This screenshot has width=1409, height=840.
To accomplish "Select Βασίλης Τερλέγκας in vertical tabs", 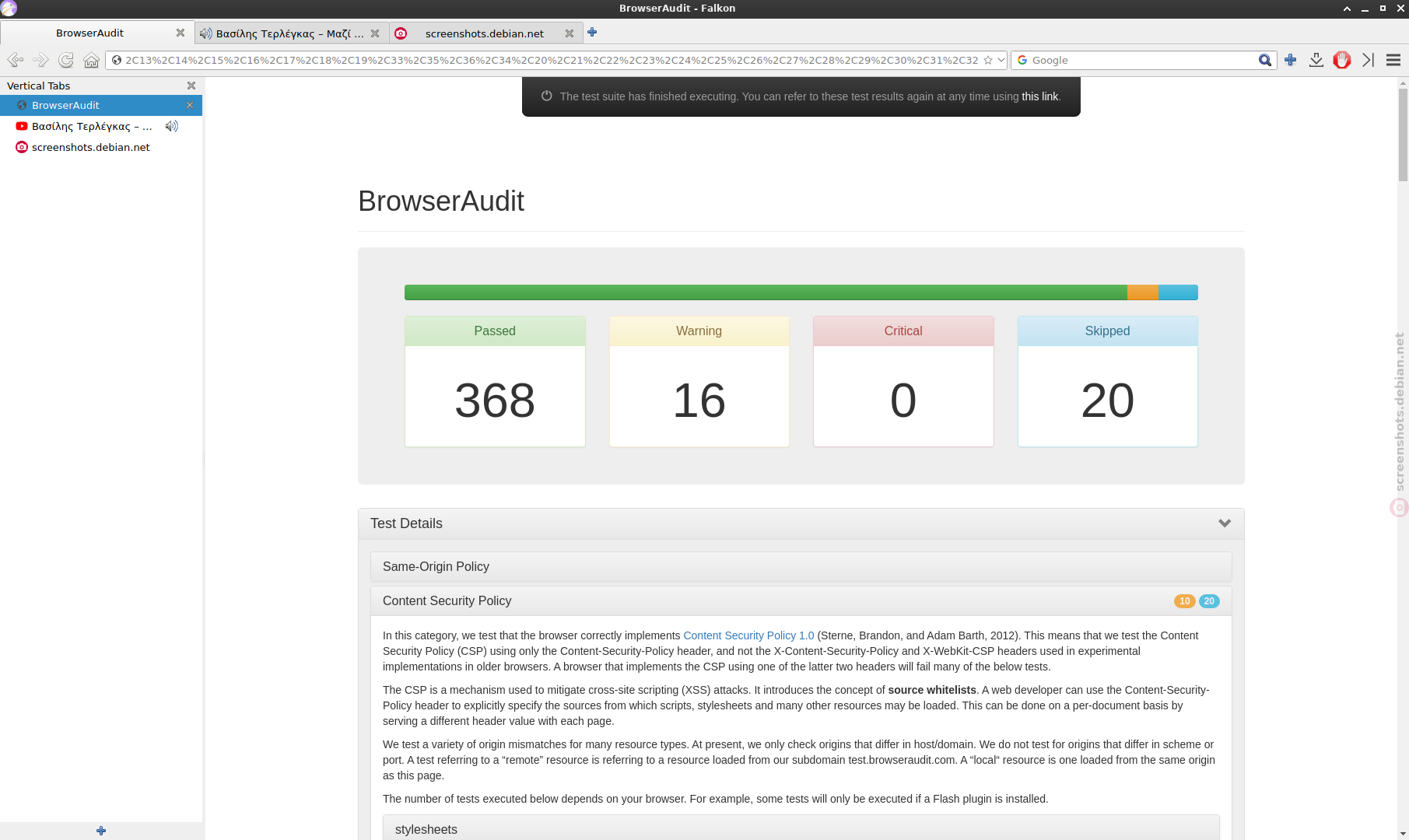I will click(x=92, y=126).
